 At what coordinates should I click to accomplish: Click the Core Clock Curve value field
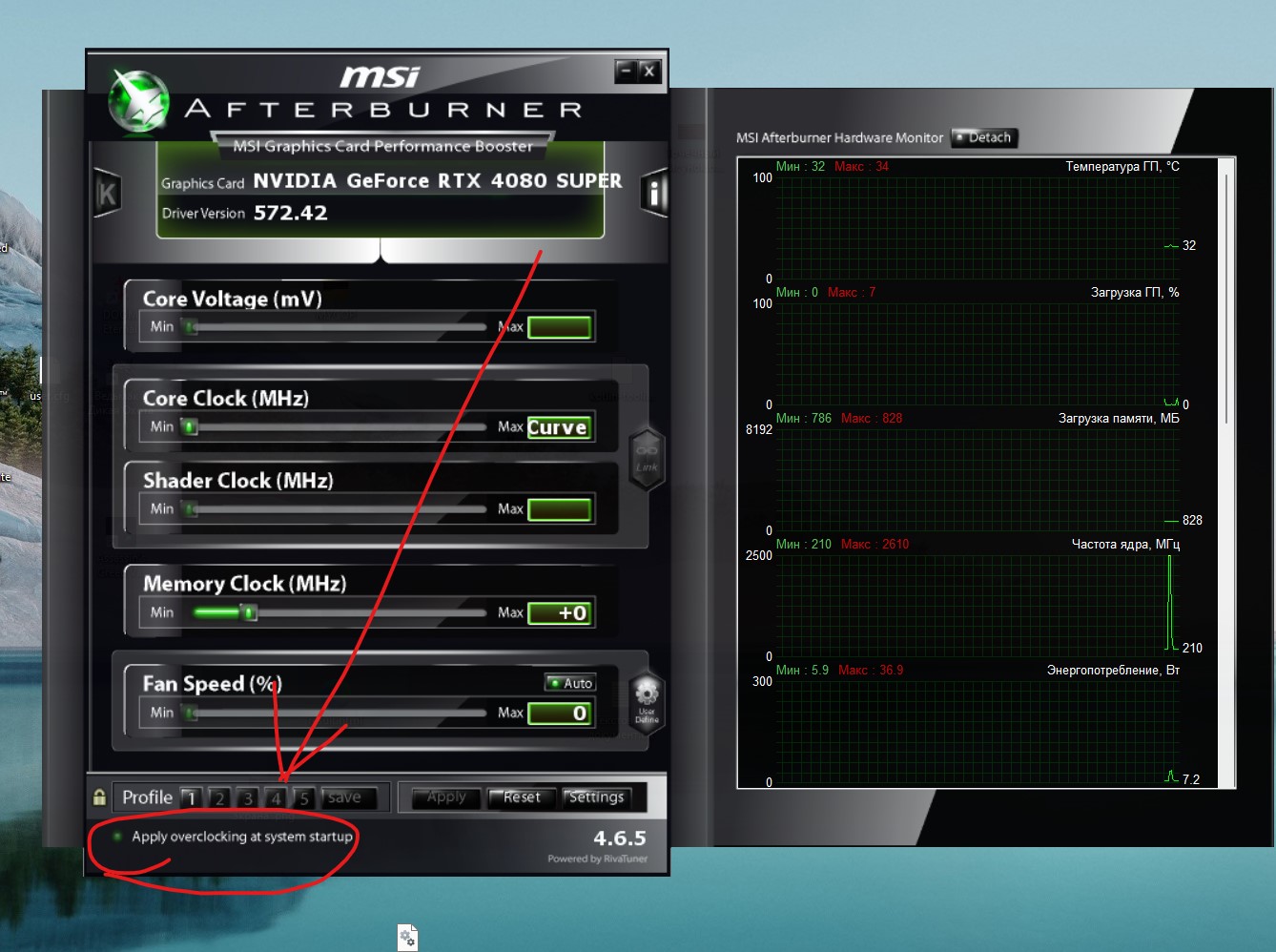tap(560, 427)
